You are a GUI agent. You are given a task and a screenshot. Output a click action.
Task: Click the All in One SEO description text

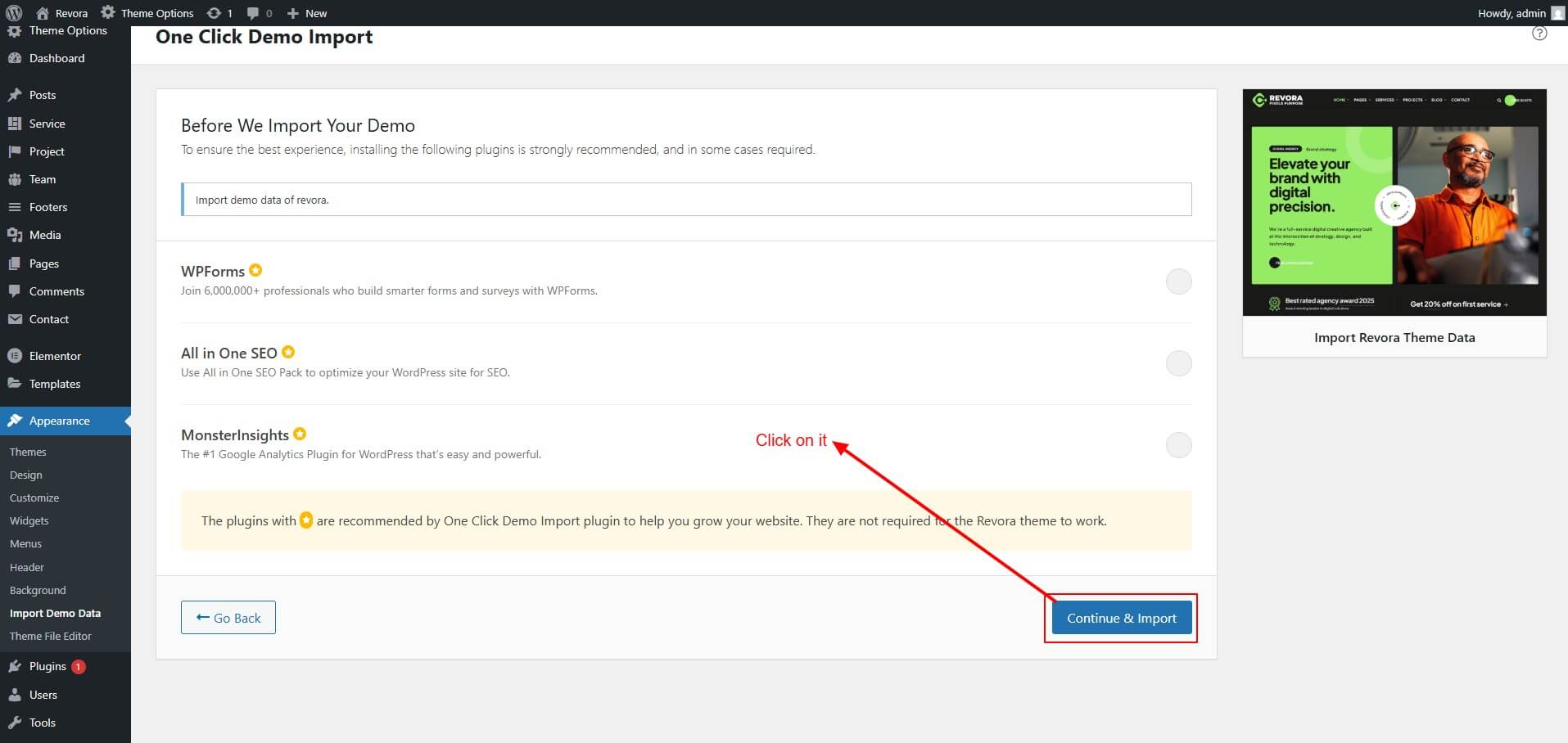(x=346, y=372)
